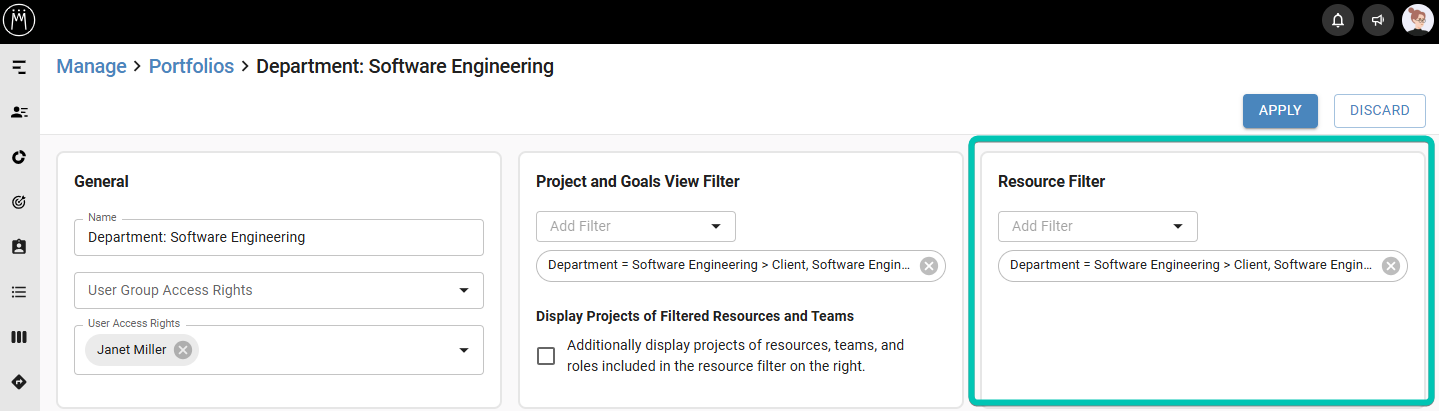The image size is (1439, 411).
Task: Expand User Group Access Rights dropdown
Action: (x=279, y=290)
